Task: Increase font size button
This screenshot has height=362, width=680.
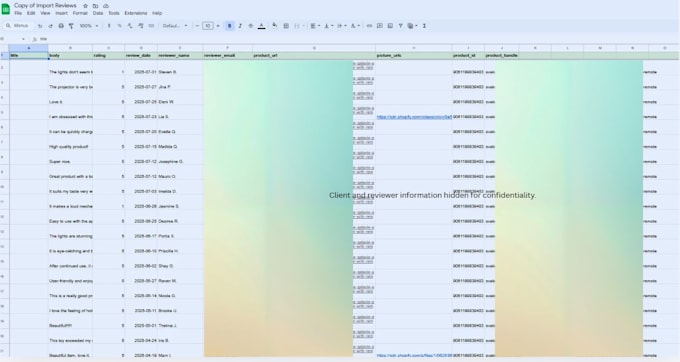Action: pyautogui.click(x=218, y=26)
